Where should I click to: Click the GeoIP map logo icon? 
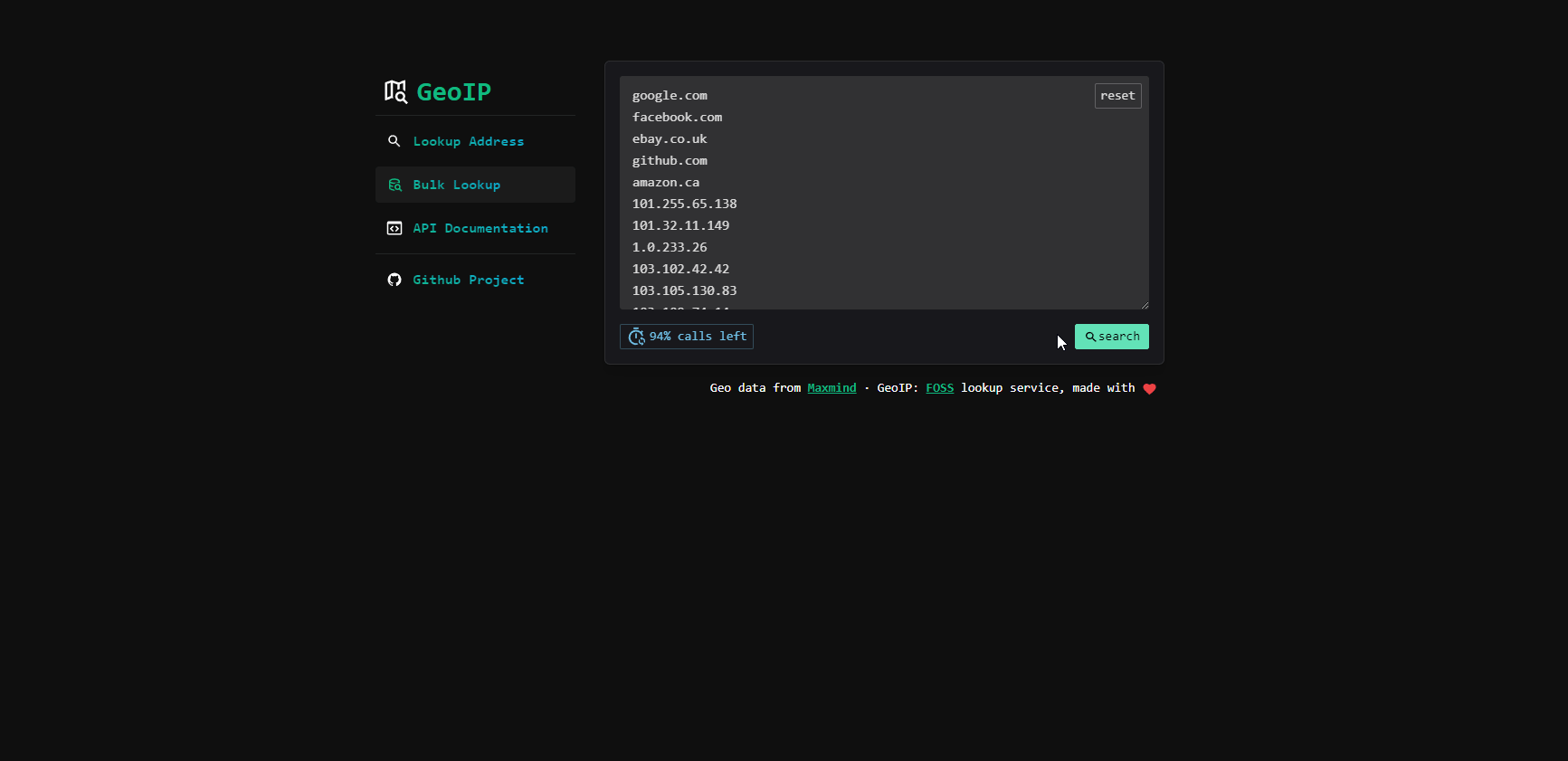pos(395,91)
